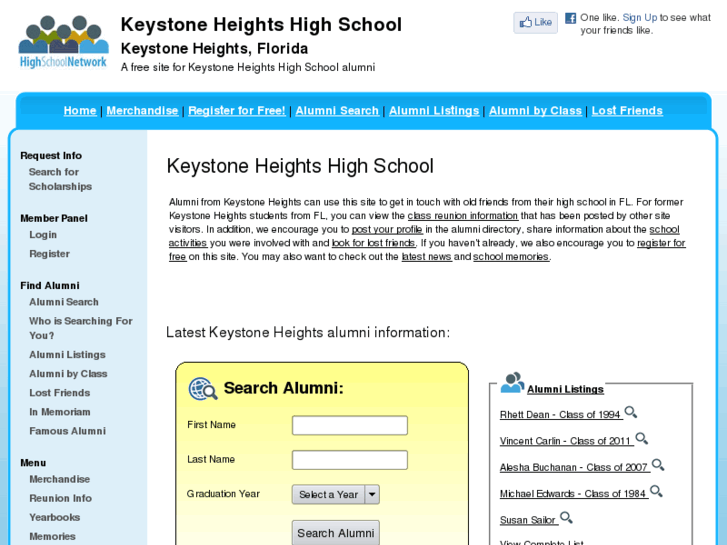727x545 pixels.
Task: Open the Select a Year dropdown
Action: coord(336,494)
